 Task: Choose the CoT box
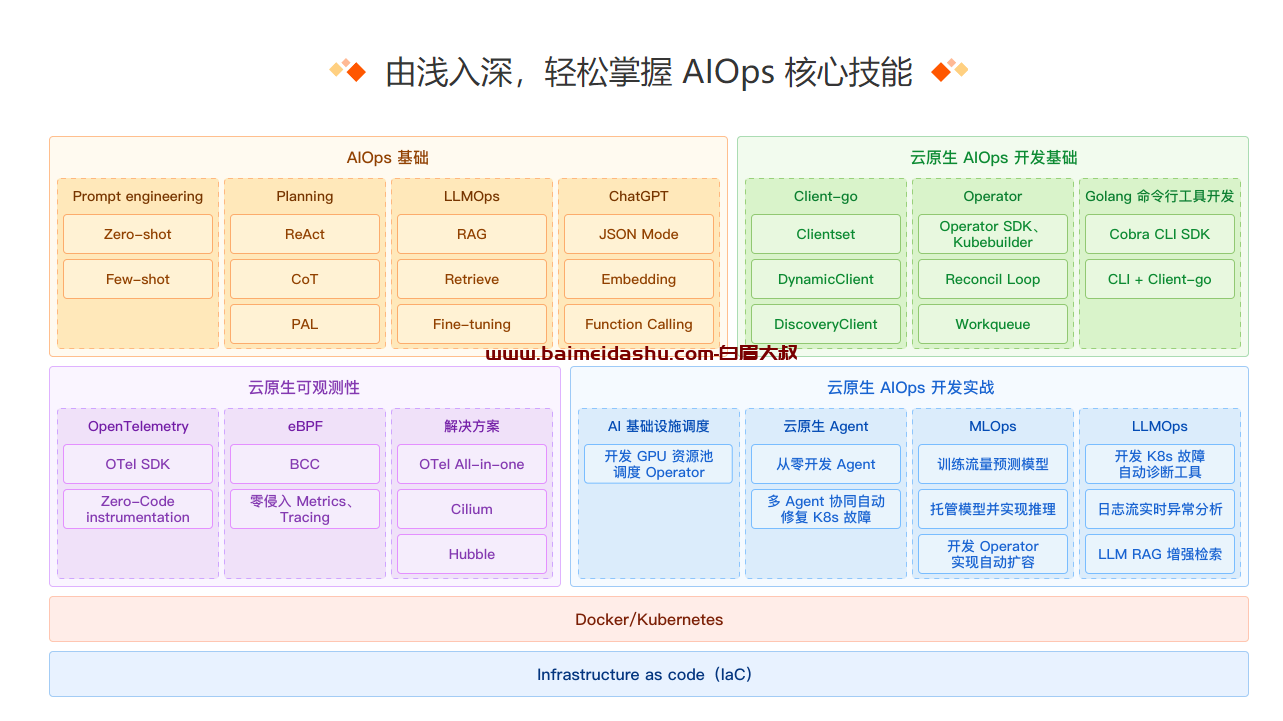[x=305, y=279]
